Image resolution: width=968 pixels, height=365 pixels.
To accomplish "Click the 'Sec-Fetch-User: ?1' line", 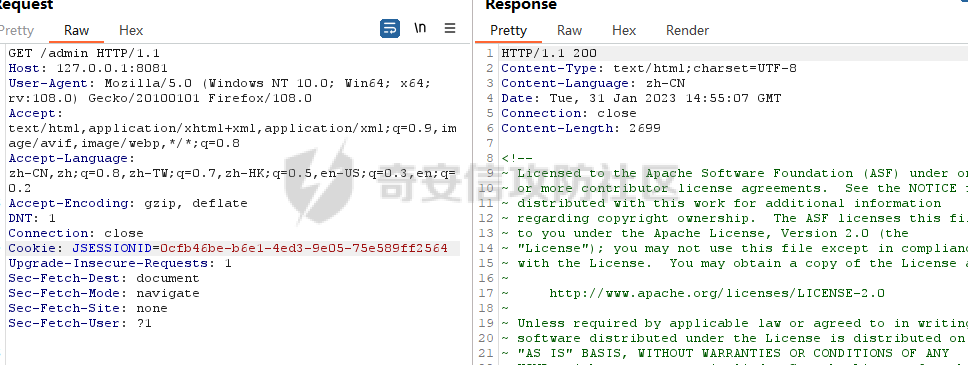I will click(80, 323).
